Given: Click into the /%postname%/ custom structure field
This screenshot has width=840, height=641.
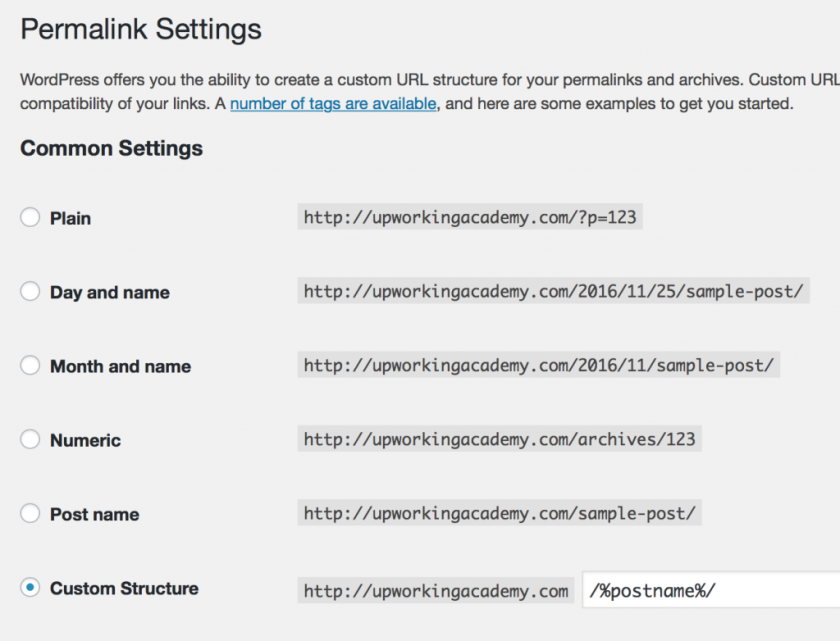Looking at the screenshot, I should coord(711,590).
